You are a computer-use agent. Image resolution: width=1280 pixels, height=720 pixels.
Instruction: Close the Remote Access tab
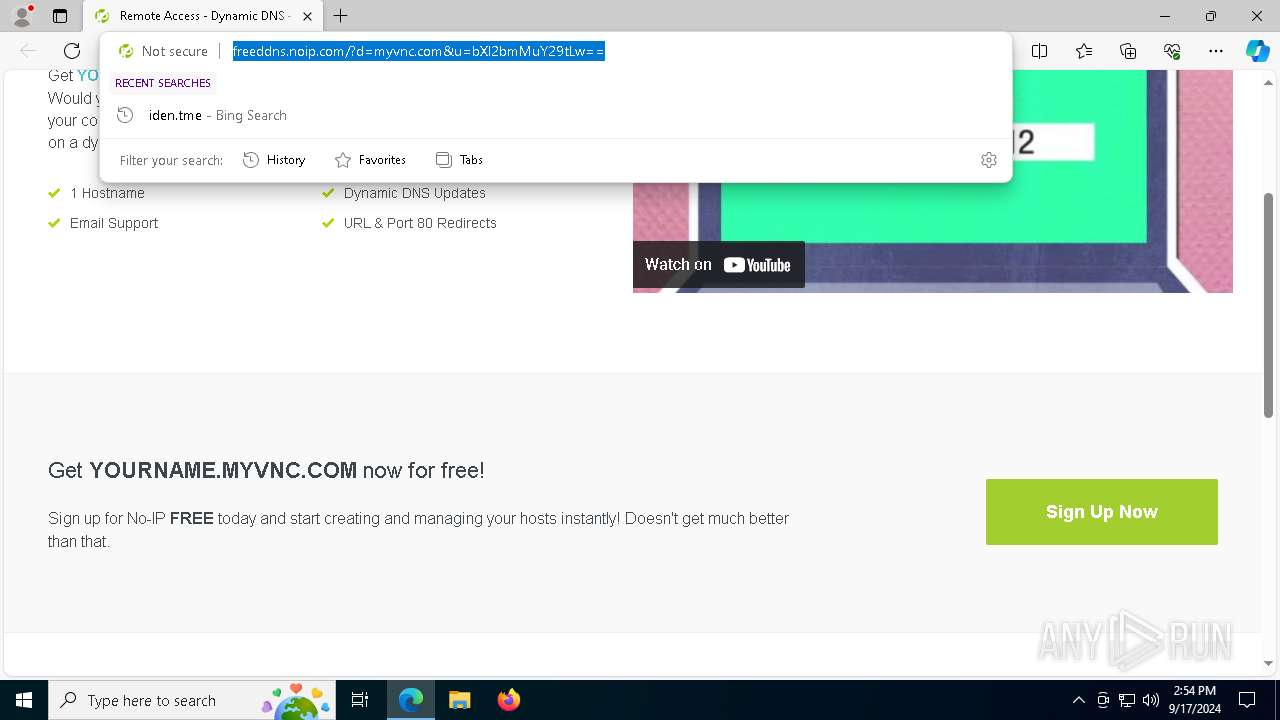point(307,16)
